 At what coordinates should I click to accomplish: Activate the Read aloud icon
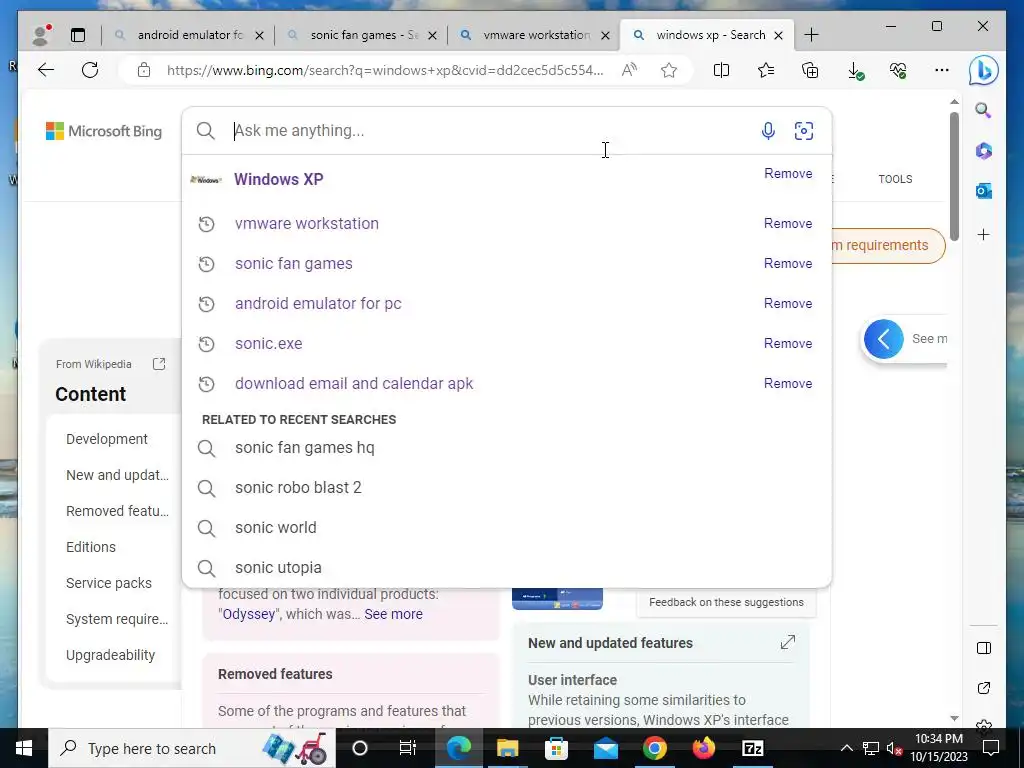point(629,70)
